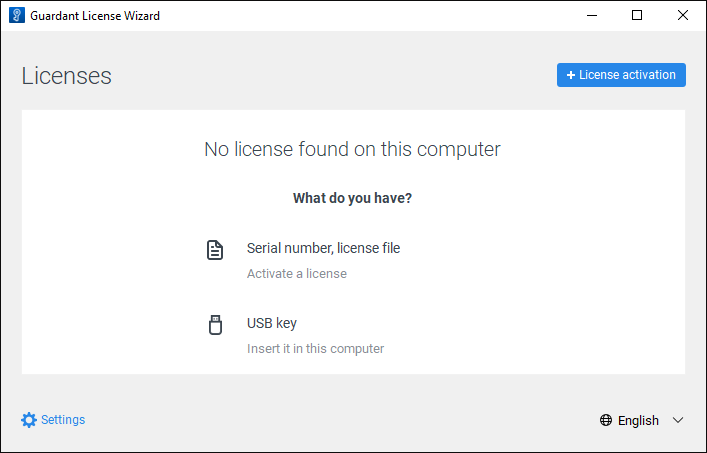The width and height of the screenshot is (707, 453).
Task: Click the License activation button
Action: tap(621, 75)
